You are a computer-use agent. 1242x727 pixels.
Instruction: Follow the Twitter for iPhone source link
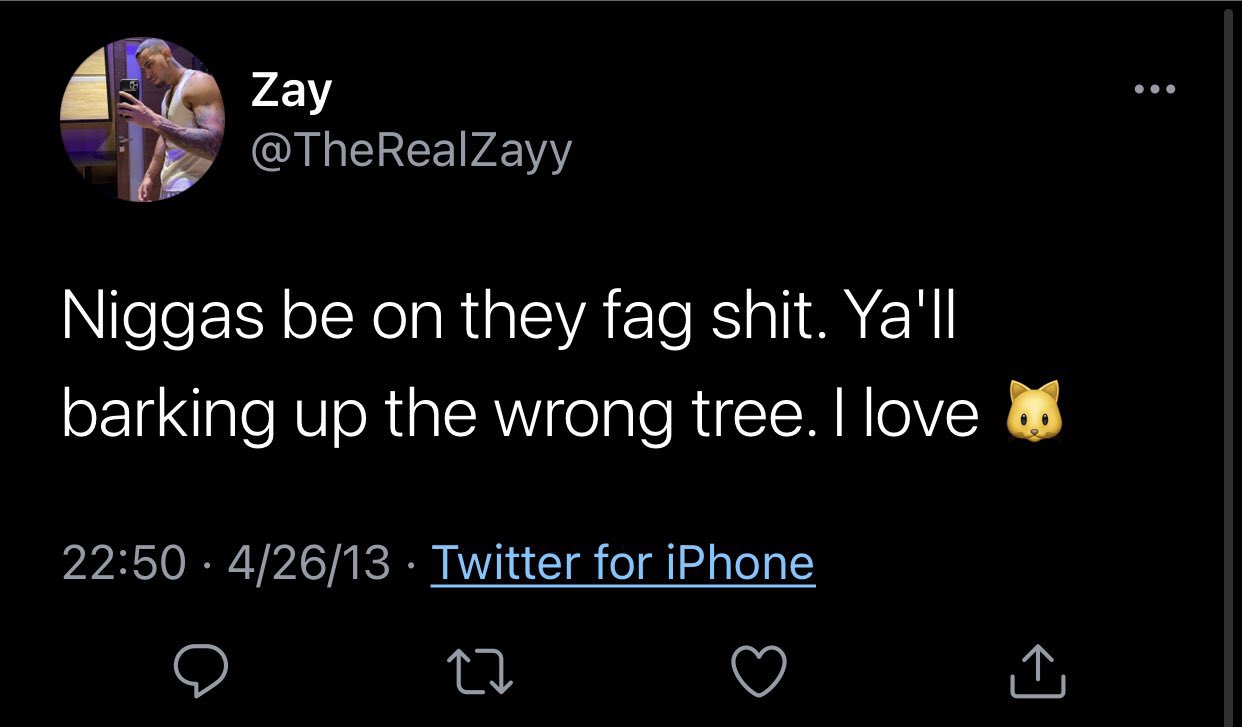(x=622, y=562)
